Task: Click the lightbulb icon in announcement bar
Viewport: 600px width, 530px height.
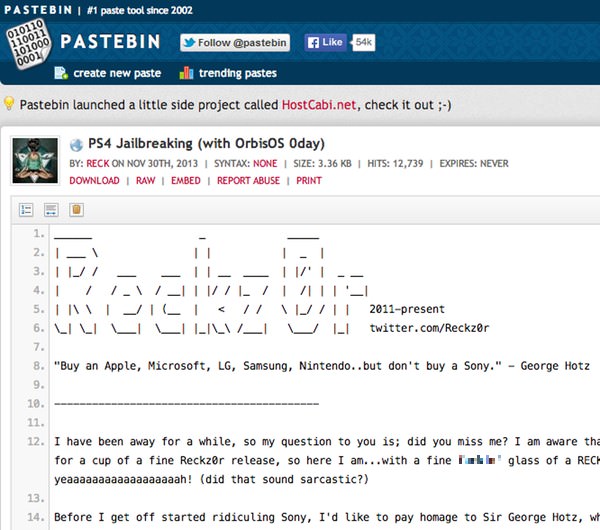Action: click(x=10, y=104)
